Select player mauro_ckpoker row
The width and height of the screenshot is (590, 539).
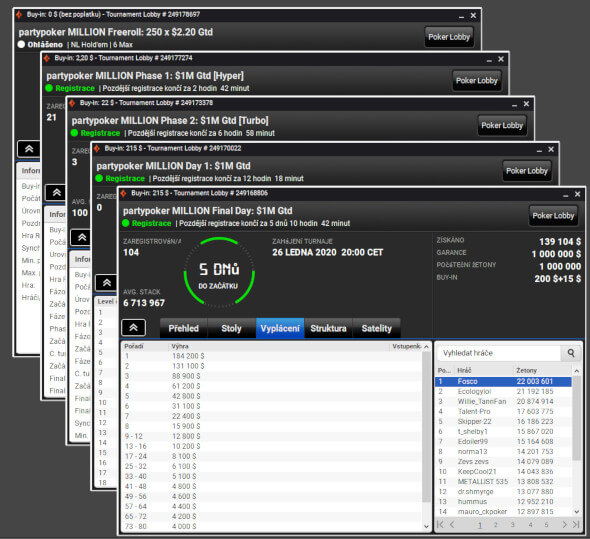503,512
